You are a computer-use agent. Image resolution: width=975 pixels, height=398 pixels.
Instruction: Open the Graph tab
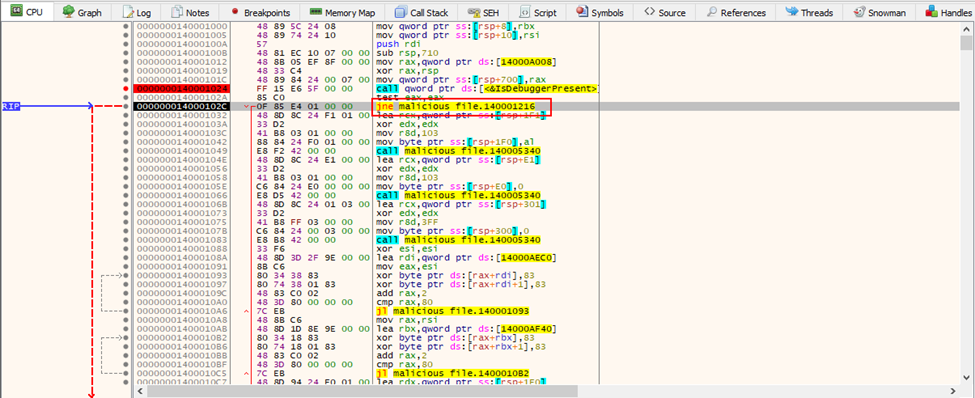coord(82,12)
